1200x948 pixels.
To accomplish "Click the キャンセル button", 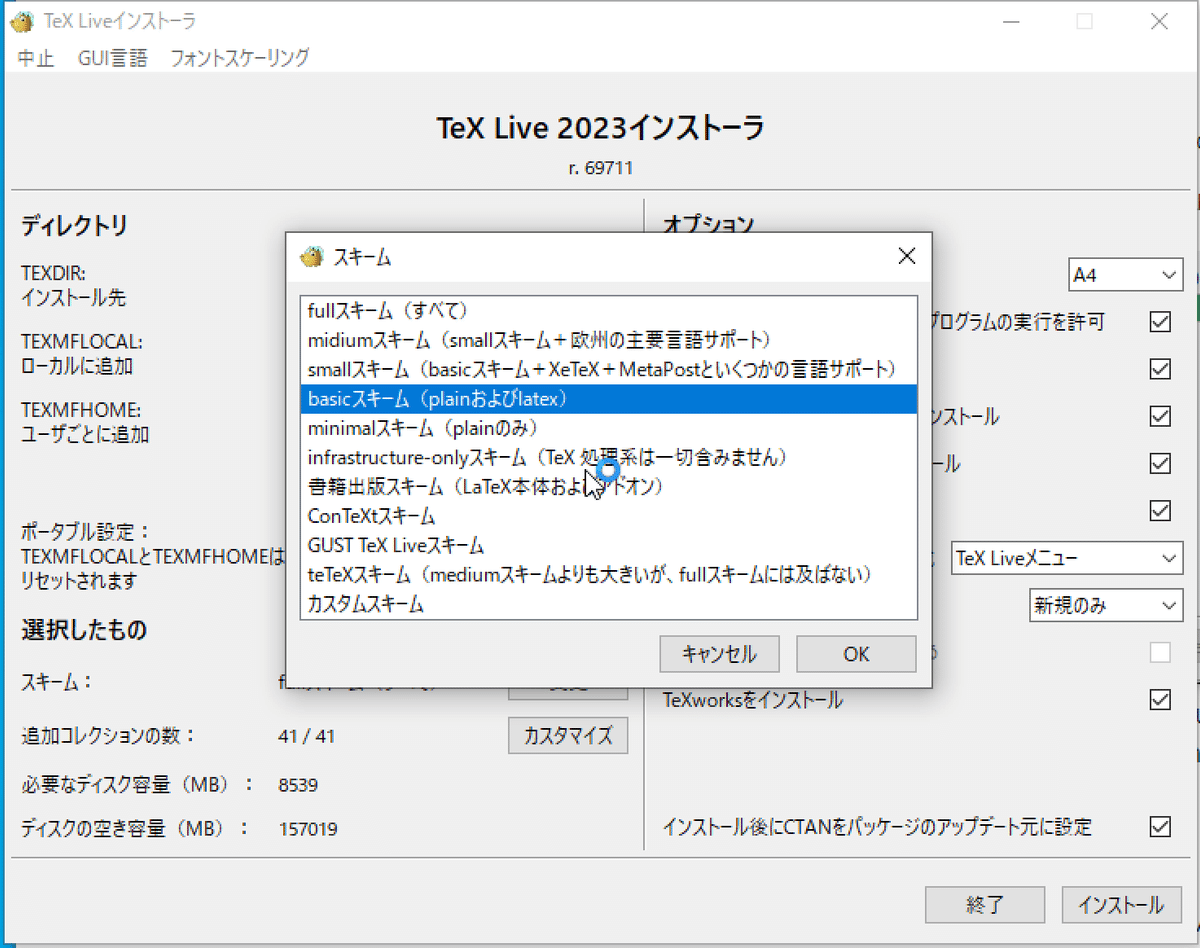I will click(719, 654).
